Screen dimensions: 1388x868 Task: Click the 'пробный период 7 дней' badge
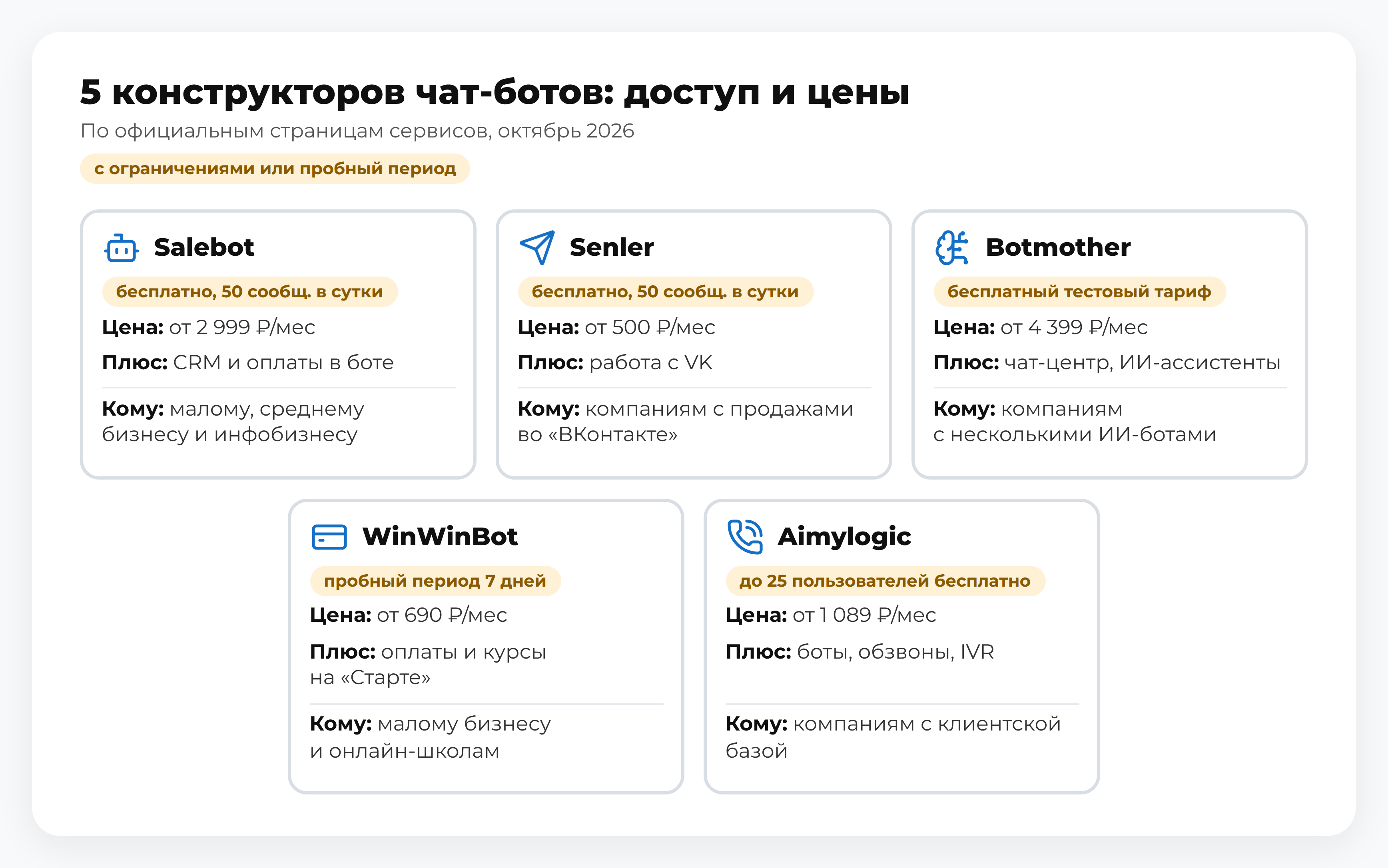[435, 581]
